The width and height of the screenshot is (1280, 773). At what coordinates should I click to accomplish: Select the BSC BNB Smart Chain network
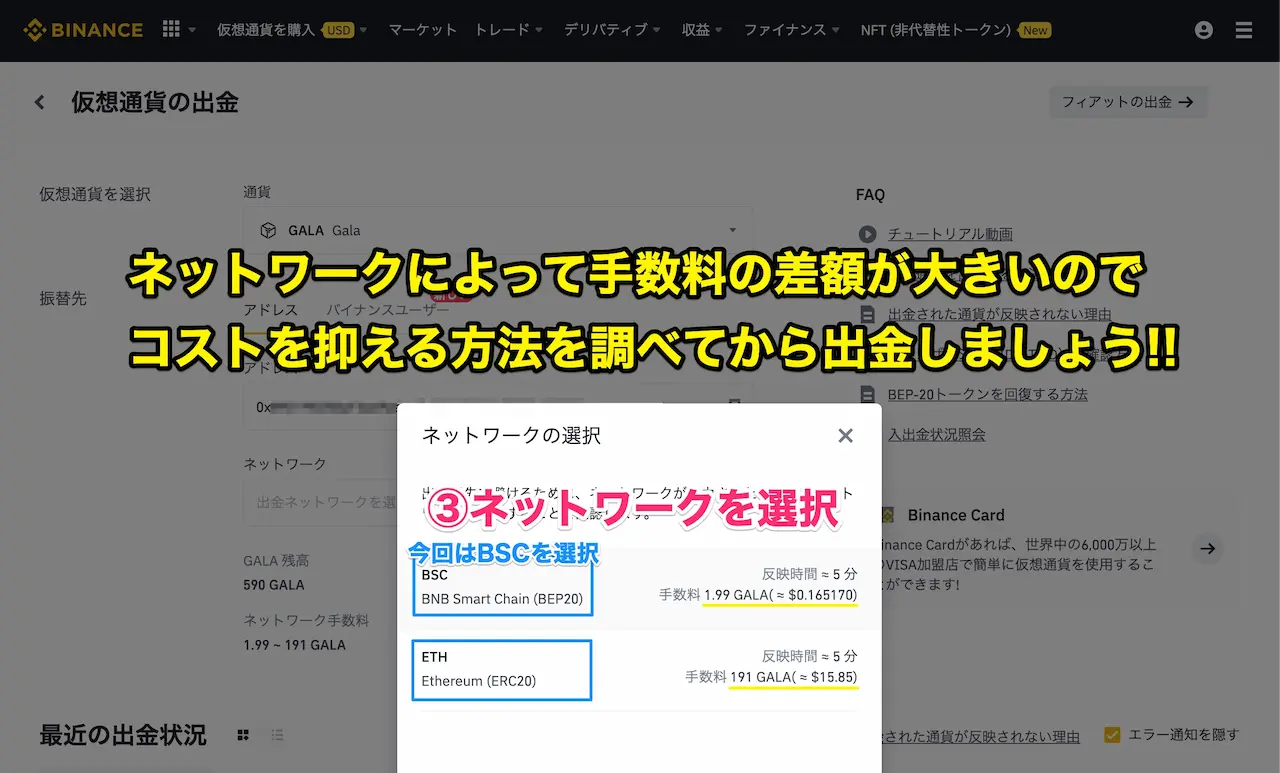pyautogui.click(x=640, y=588)
